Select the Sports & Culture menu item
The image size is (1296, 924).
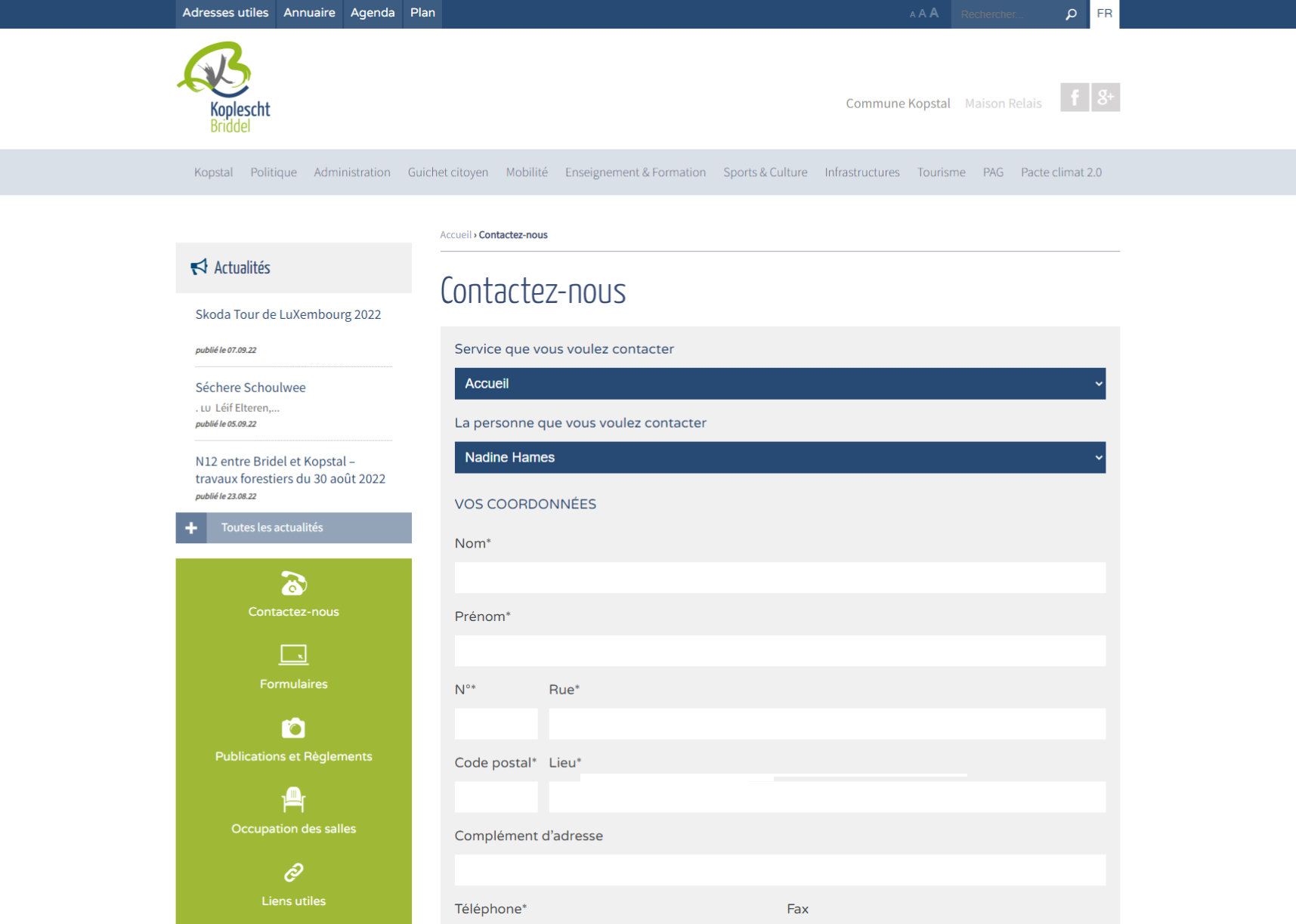click(x=765, y=172)
